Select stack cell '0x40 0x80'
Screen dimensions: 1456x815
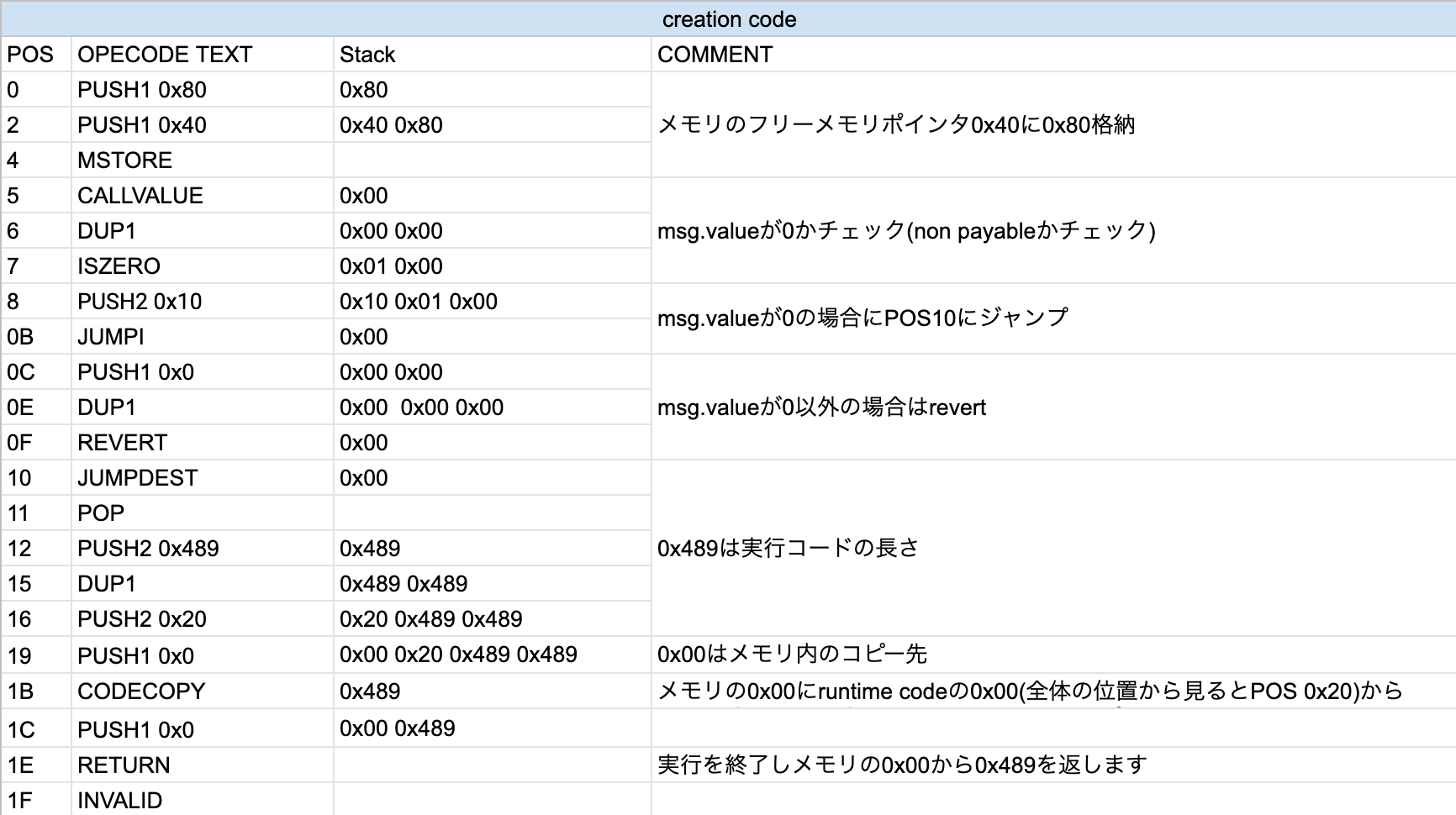click(x=492, y=125)
